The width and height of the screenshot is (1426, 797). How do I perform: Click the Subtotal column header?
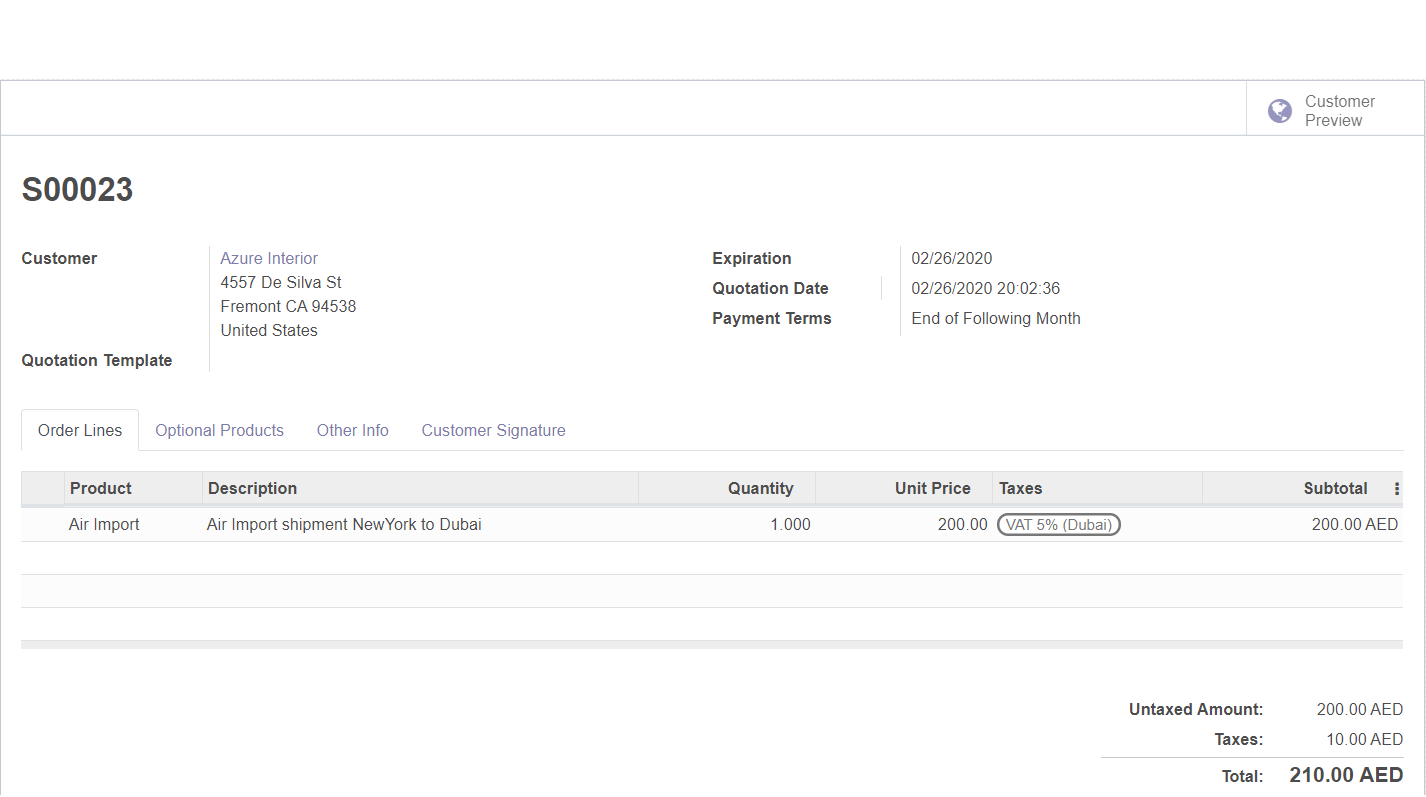pos(1335,489)
